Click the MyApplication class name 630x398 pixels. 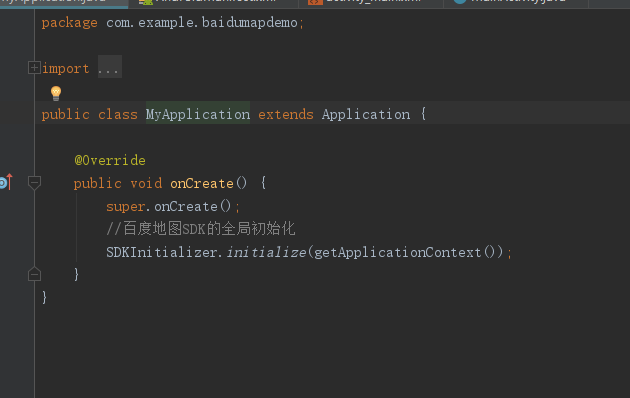point(198,114)
